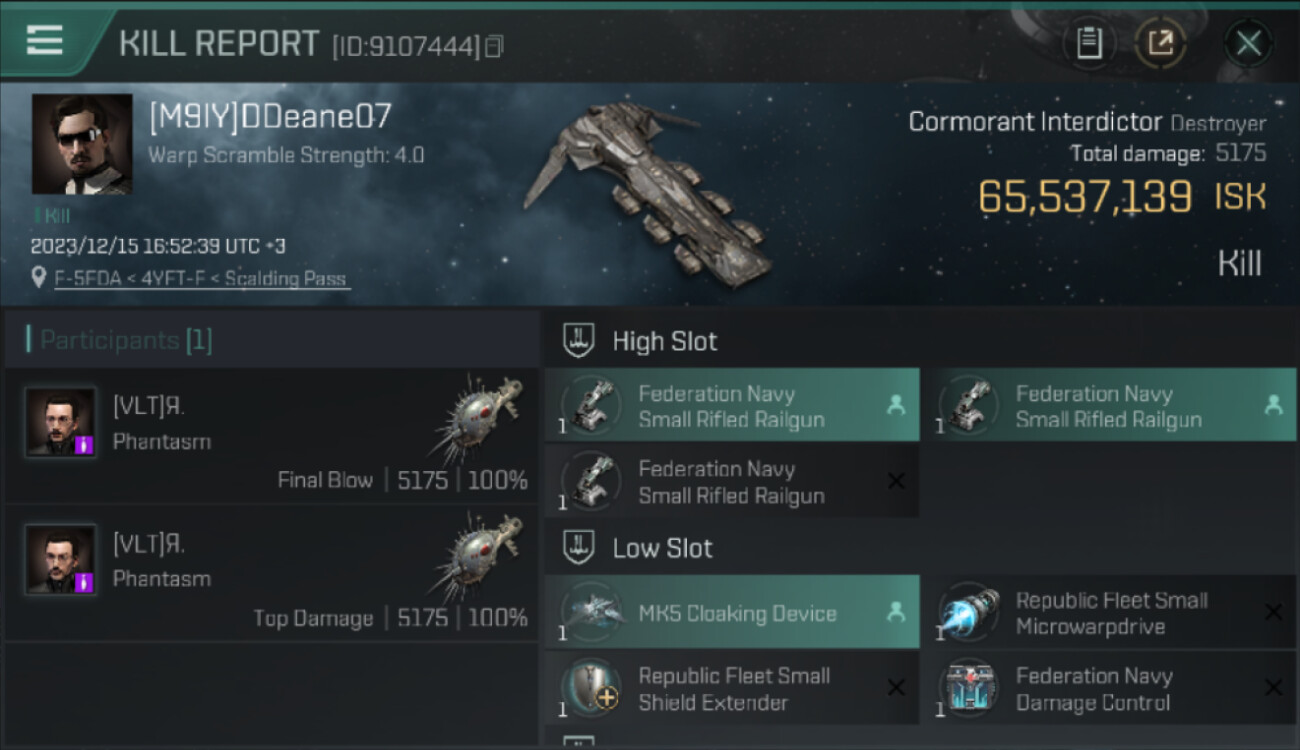Viewport: 1300px width, 750px height.
Task: Open the Top Damage participant entry
Action: 272,574
